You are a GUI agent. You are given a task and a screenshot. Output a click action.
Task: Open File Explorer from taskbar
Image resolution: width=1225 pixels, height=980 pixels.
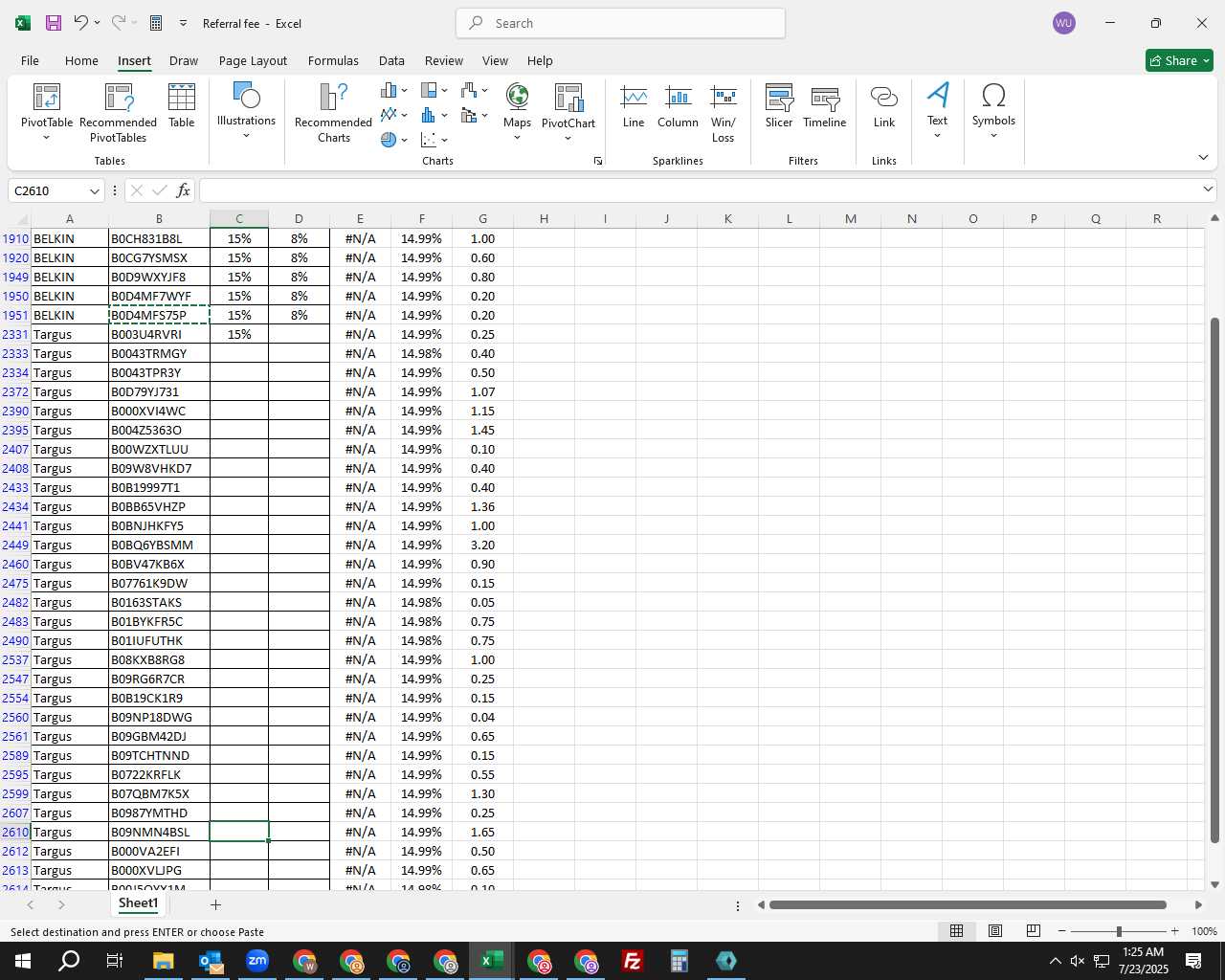(x=163, y=961)
